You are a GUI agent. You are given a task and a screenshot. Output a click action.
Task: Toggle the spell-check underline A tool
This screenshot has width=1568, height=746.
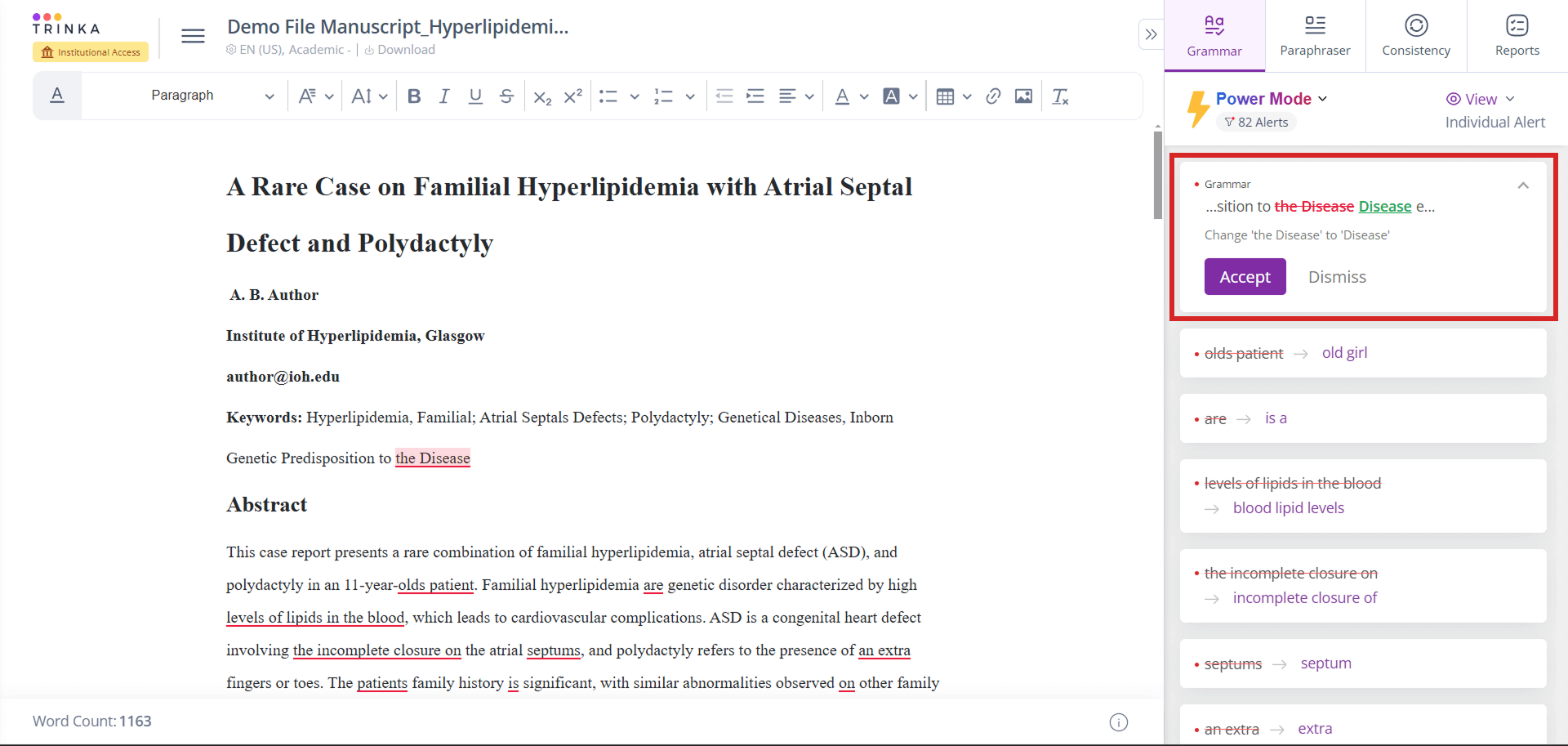coord(57,96)
